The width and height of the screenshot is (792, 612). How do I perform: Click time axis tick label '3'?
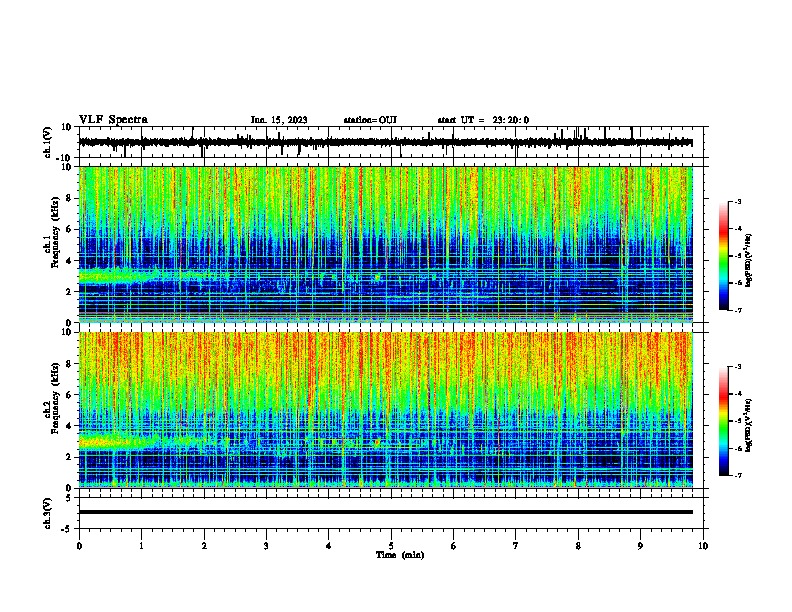click(266, 546)
